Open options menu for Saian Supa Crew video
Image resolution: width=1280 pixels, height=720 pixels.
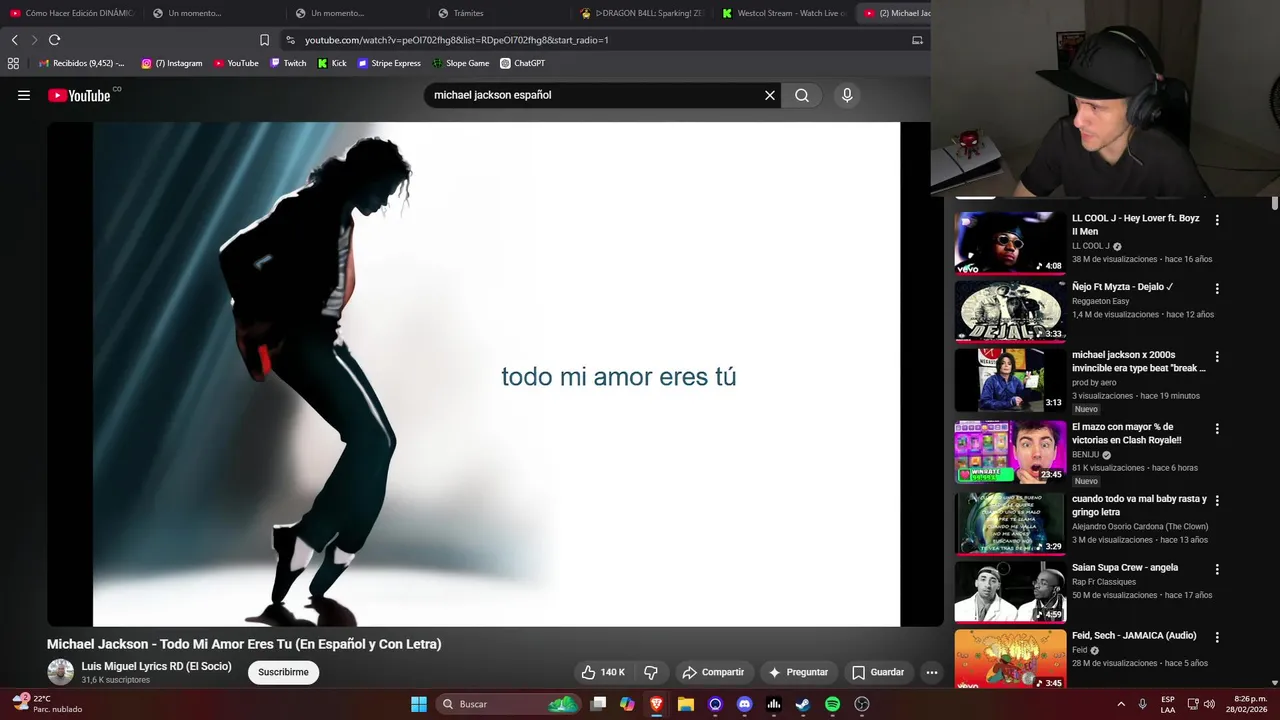(1217, 570)
